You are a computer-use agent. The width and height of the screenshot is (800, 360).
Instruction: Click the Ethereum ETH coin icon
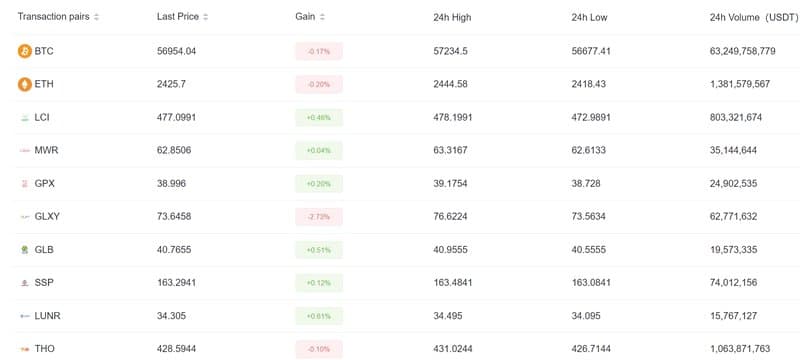pyautogui.click(x=24, y=84)
